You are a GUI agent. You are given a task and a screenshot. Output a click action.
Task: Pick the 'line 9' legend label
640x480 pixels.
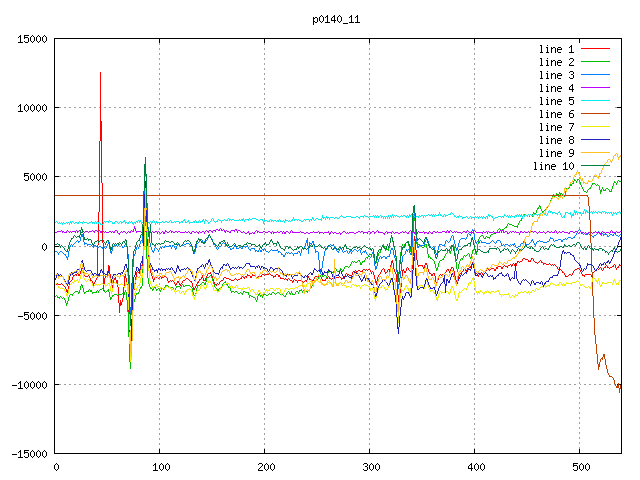(x=556, y=153)
